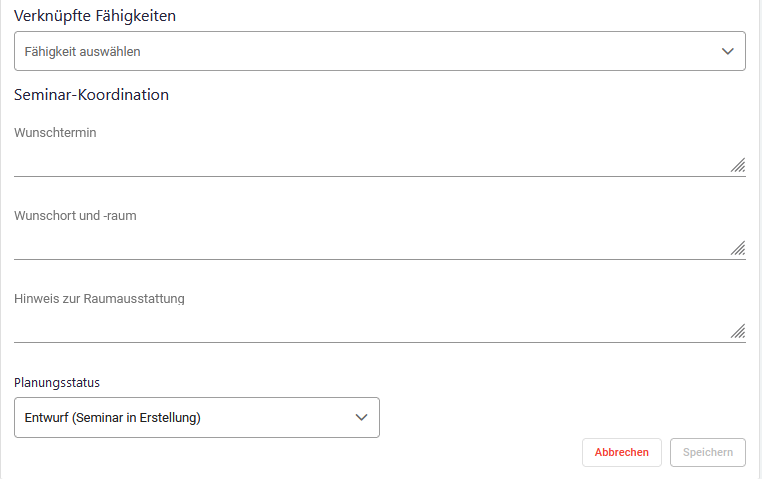
Task: Click the resize grip of the Raumausstattung field
Action: [737, 332]
